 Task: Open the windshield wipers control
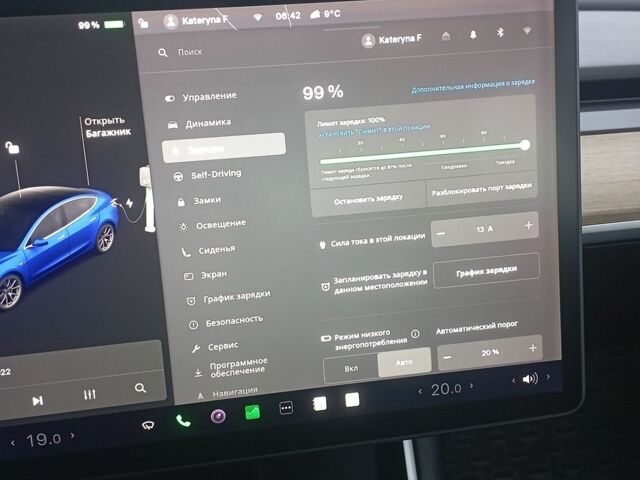pyautogui.click(x=148, y=426)
